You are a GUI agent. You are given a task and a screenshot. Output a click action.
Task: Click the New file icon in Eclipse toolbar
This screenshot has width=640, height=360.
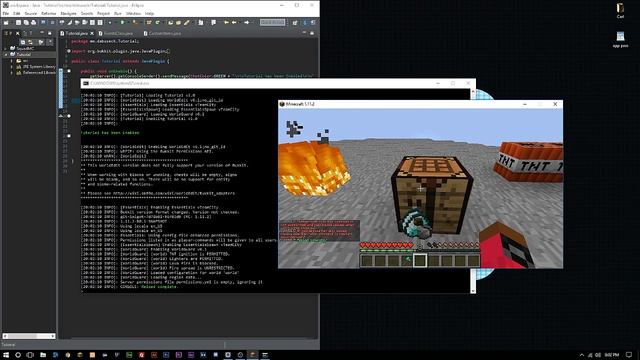(6, 23)
